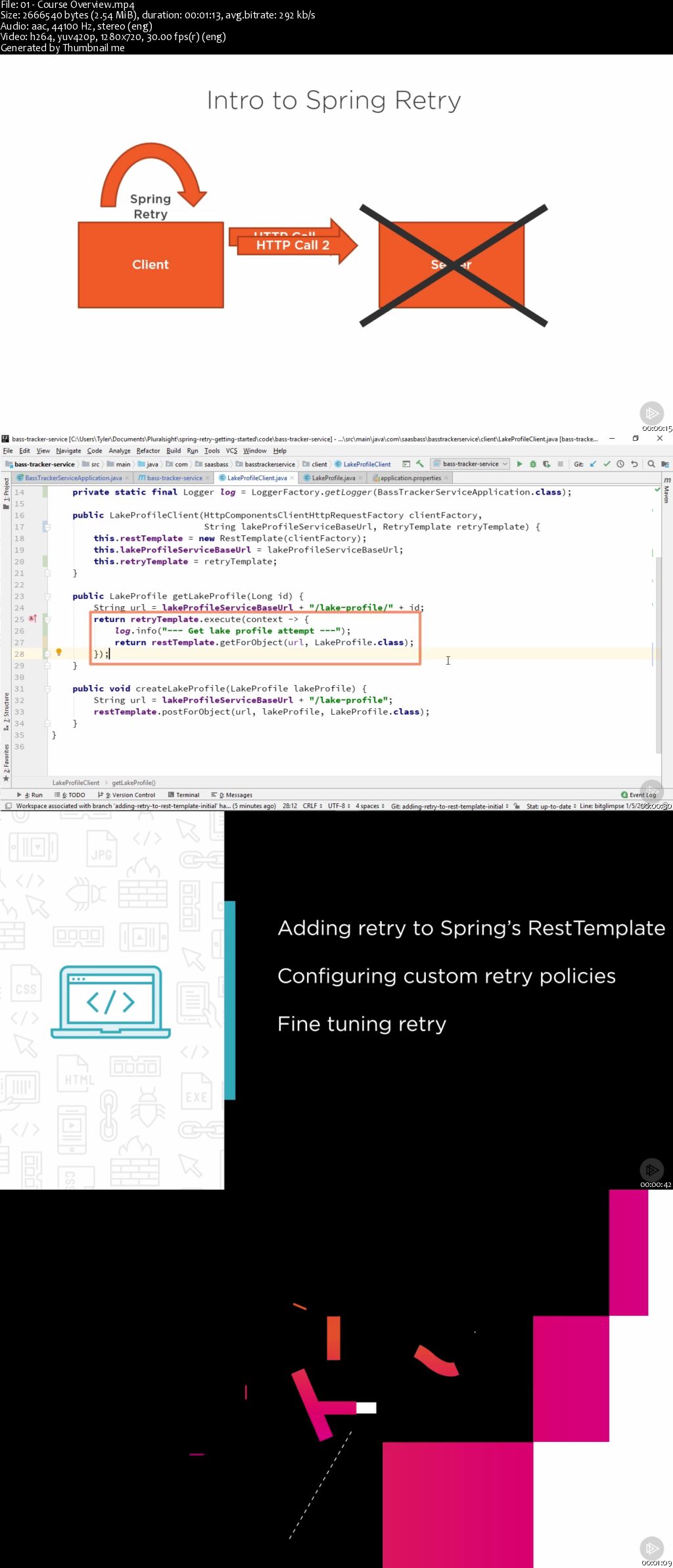Click the lock icon in status bar
This screenshot has width=673, height=1568.
(x=517, y=806)
